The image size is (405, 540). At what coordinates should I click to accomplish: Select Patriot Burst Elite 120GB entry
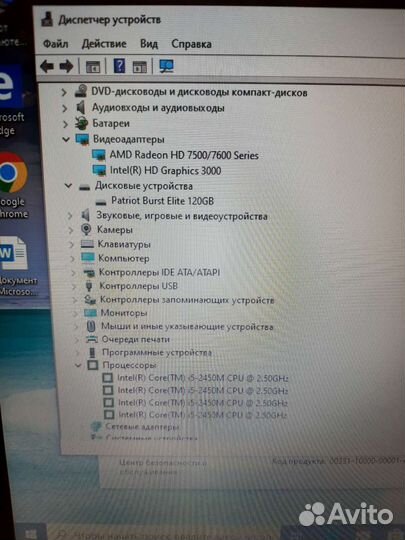point(162,201)
